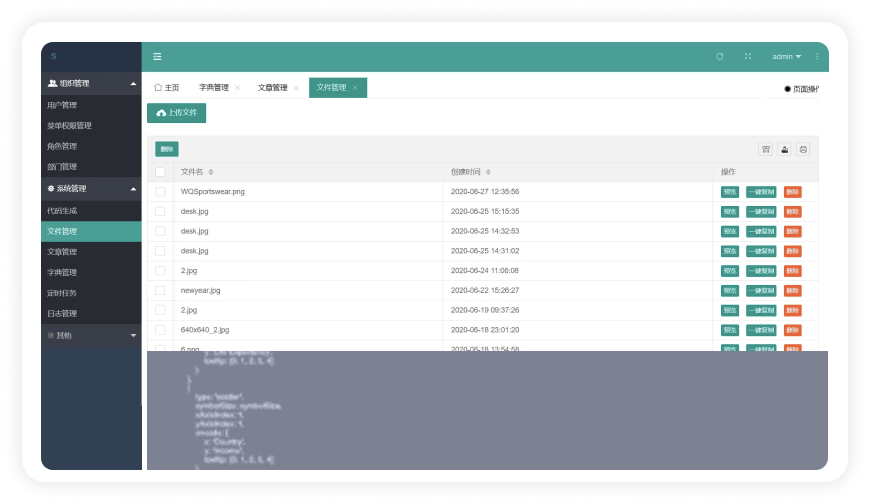Image resolution: width=870 pixels, height=504 pixels.
Task: Switch to the 字典管理 tab
Action: 214,88
